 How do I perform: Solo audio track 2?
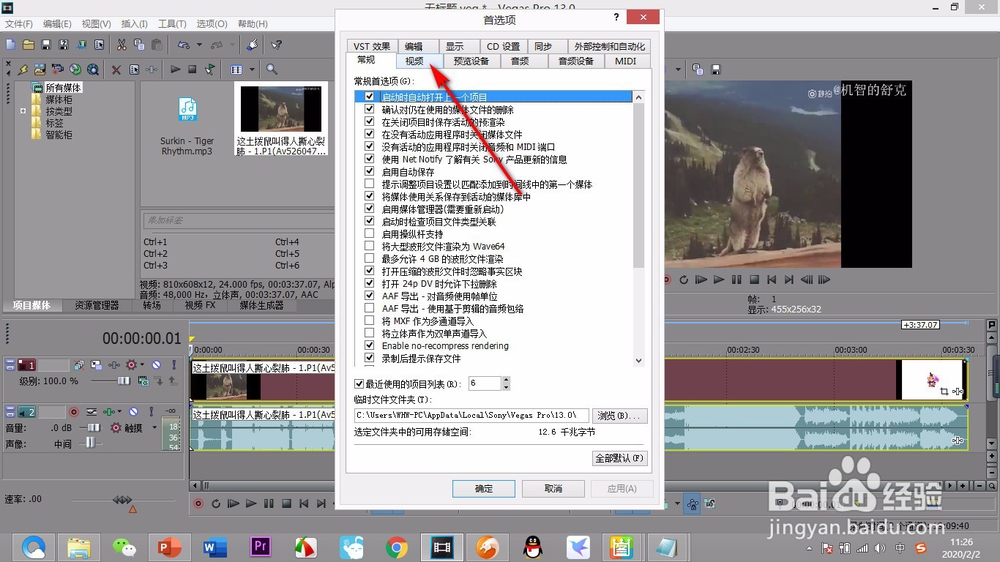151,412
